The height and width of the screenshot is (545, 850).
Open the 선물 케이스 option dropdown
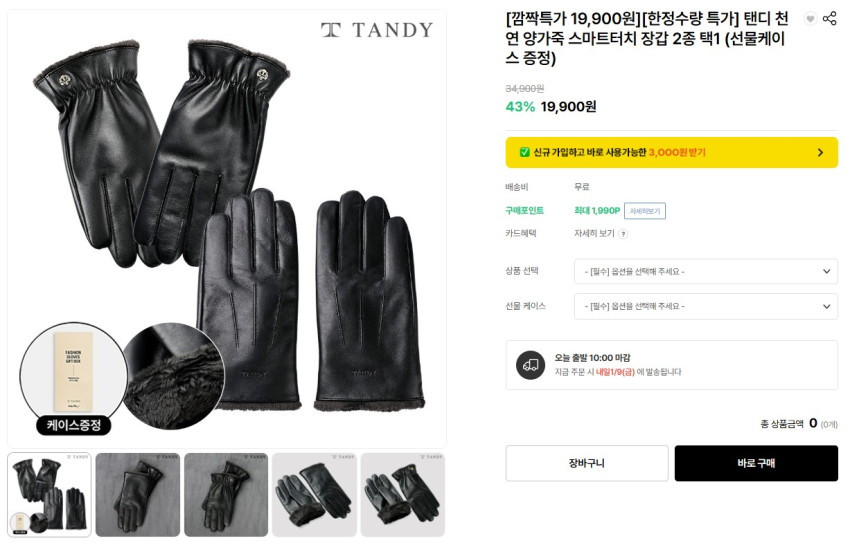(x=706, y=306)
